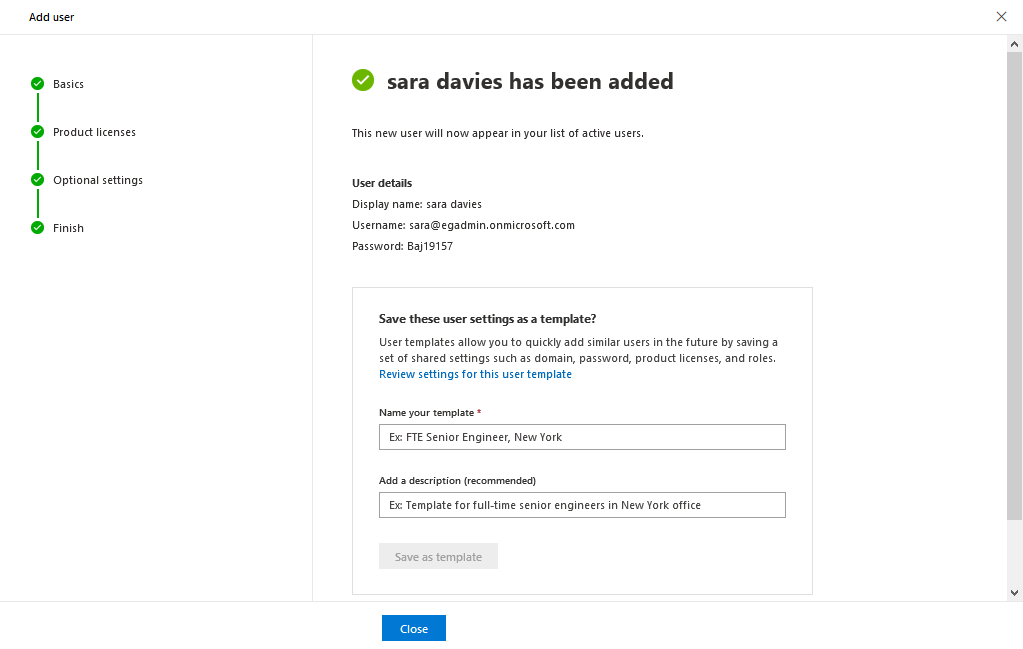Go to the Finish step label
The height and width of the screenshot is (649, 1023).
[69, 228]
